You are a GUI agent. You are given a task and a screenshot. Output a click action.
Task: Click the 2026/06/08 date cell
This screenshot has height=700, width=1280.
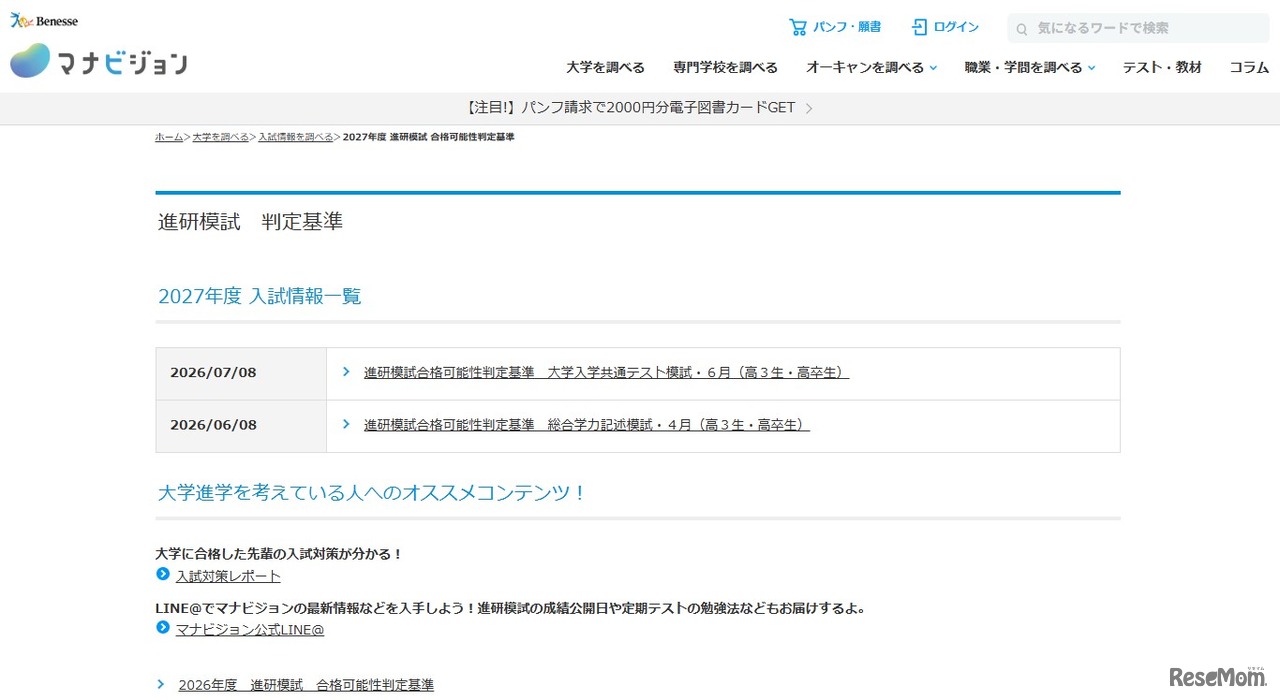[x=241, y=425]
